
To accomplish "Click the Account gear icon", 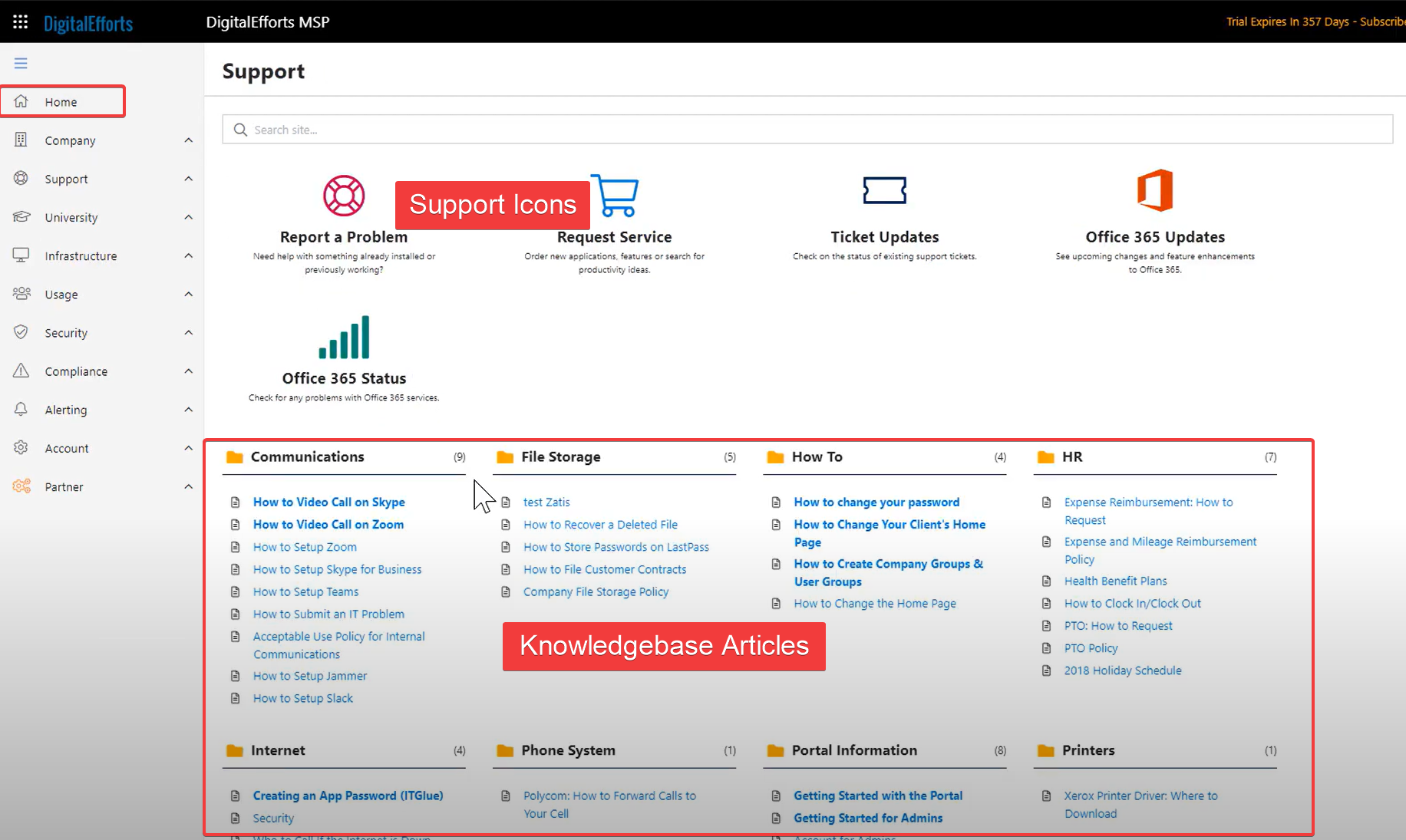I will coord(21,447).
